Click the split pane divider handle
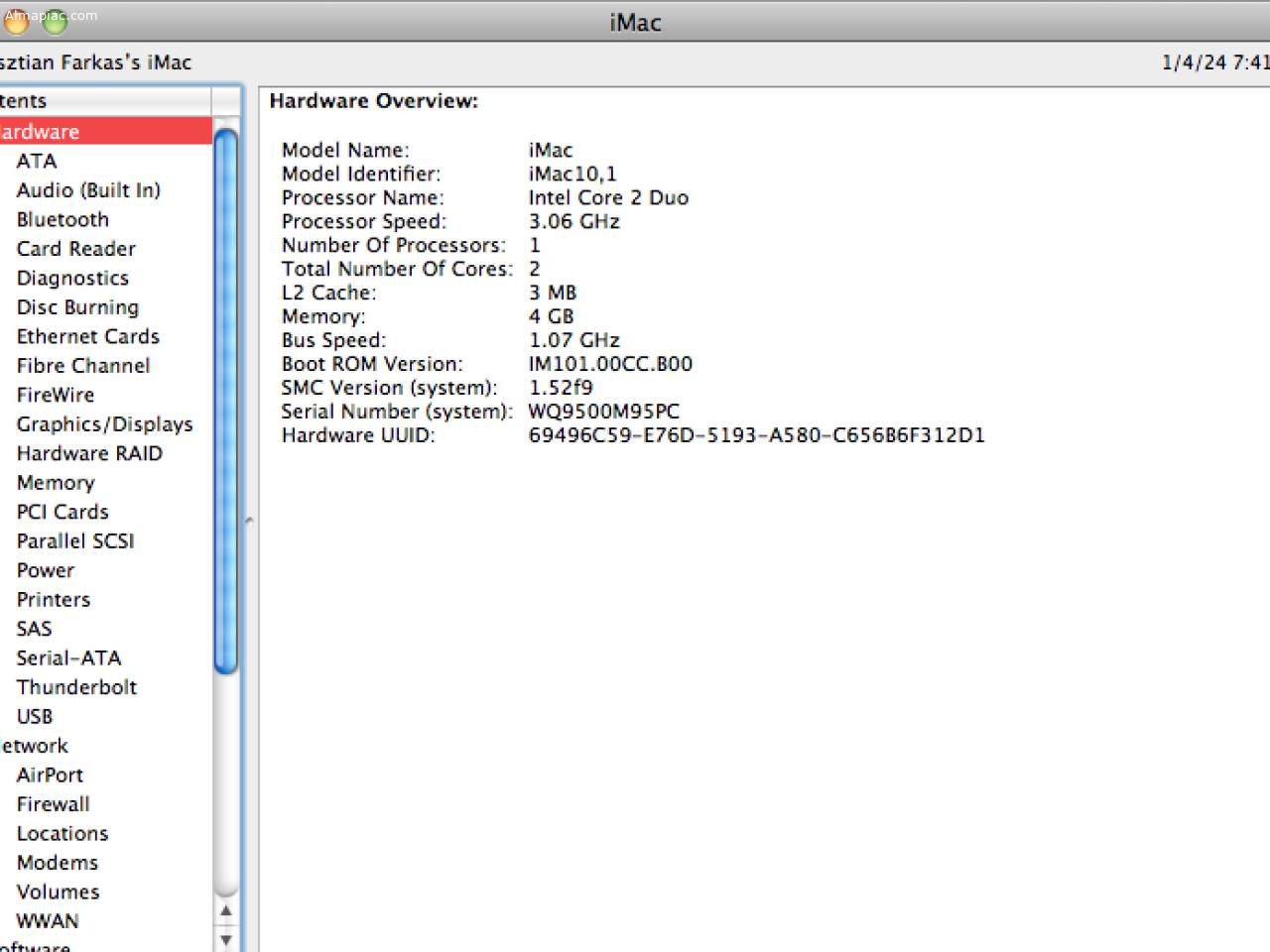Viewport: 1270px width, 952px height. [x=249, y=520]
